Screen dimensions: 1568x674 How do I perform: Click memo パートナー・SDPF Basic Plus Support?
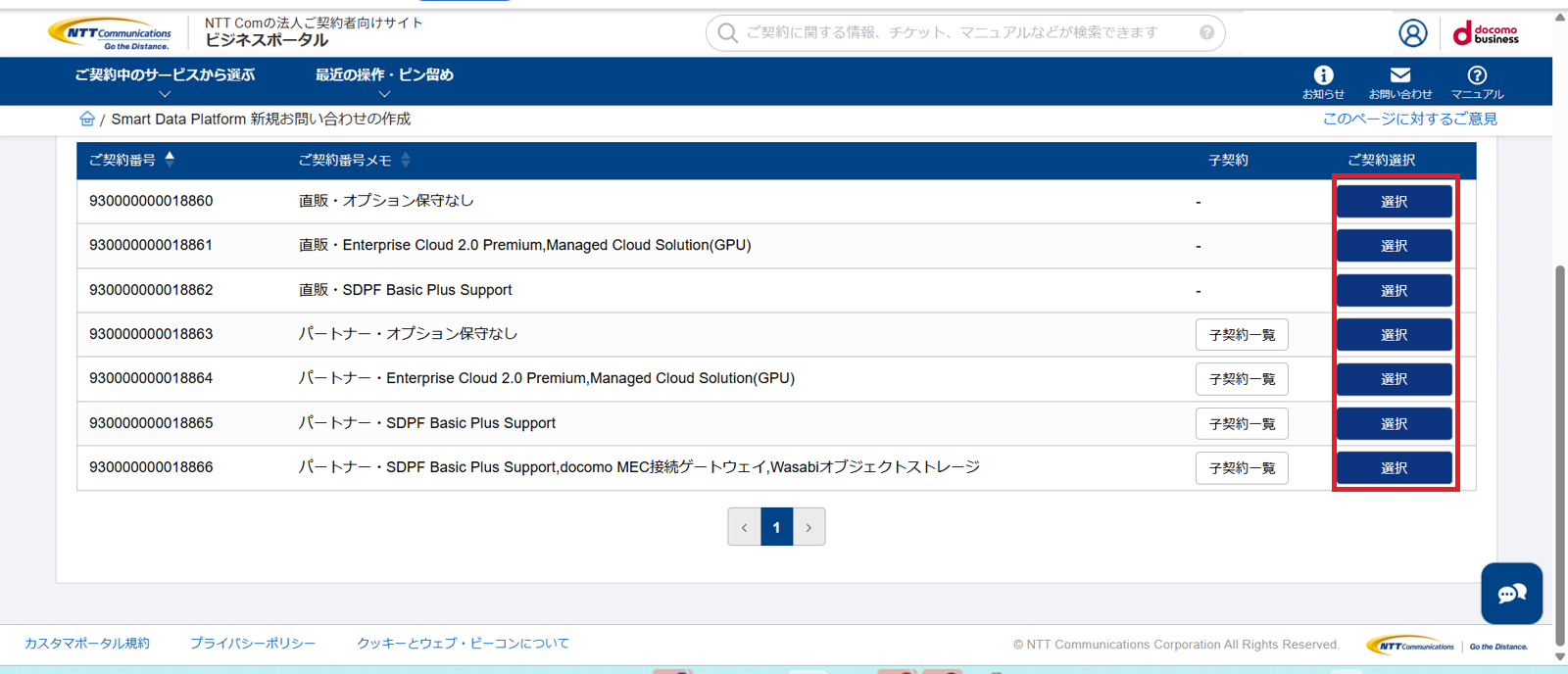tap(427, 423)
